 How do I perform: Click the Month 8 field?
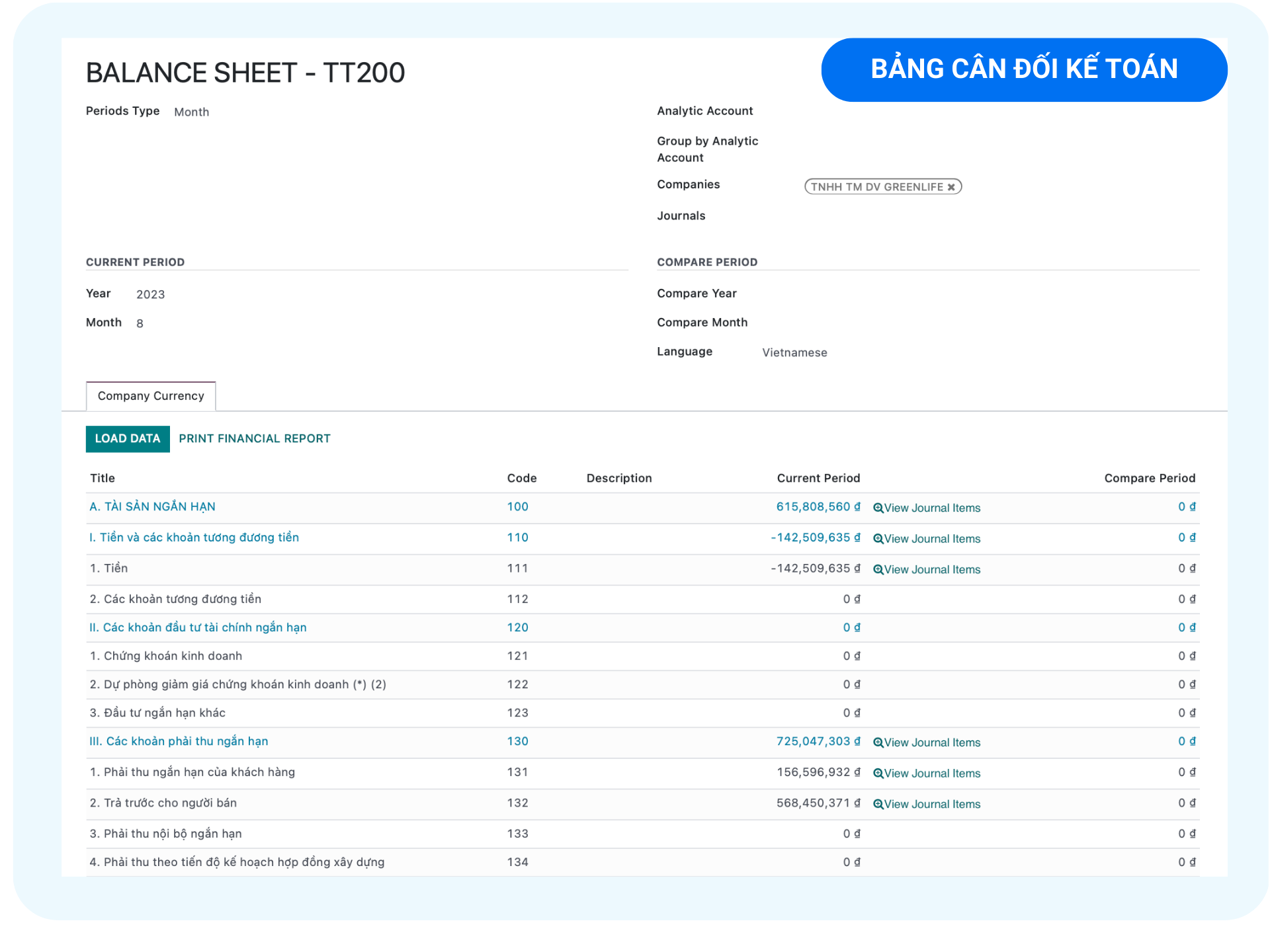[x=140, y=324]
